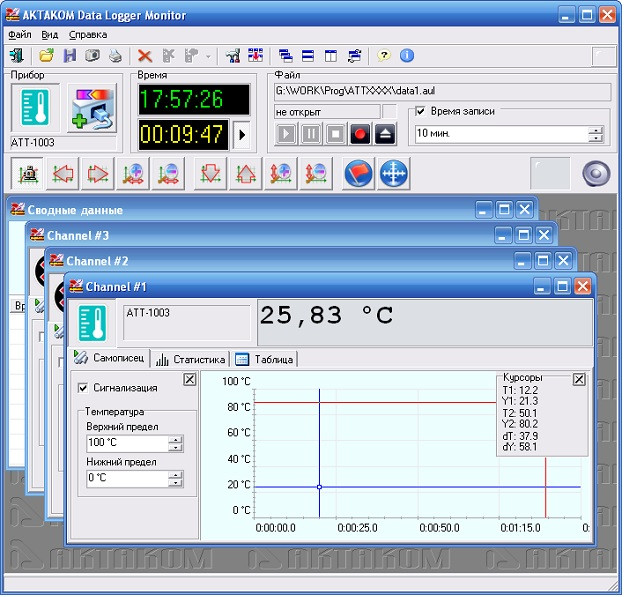This screenshot has height=597, width=624.
Task: Increase the Верхний предел value
Action: [176, 439]
